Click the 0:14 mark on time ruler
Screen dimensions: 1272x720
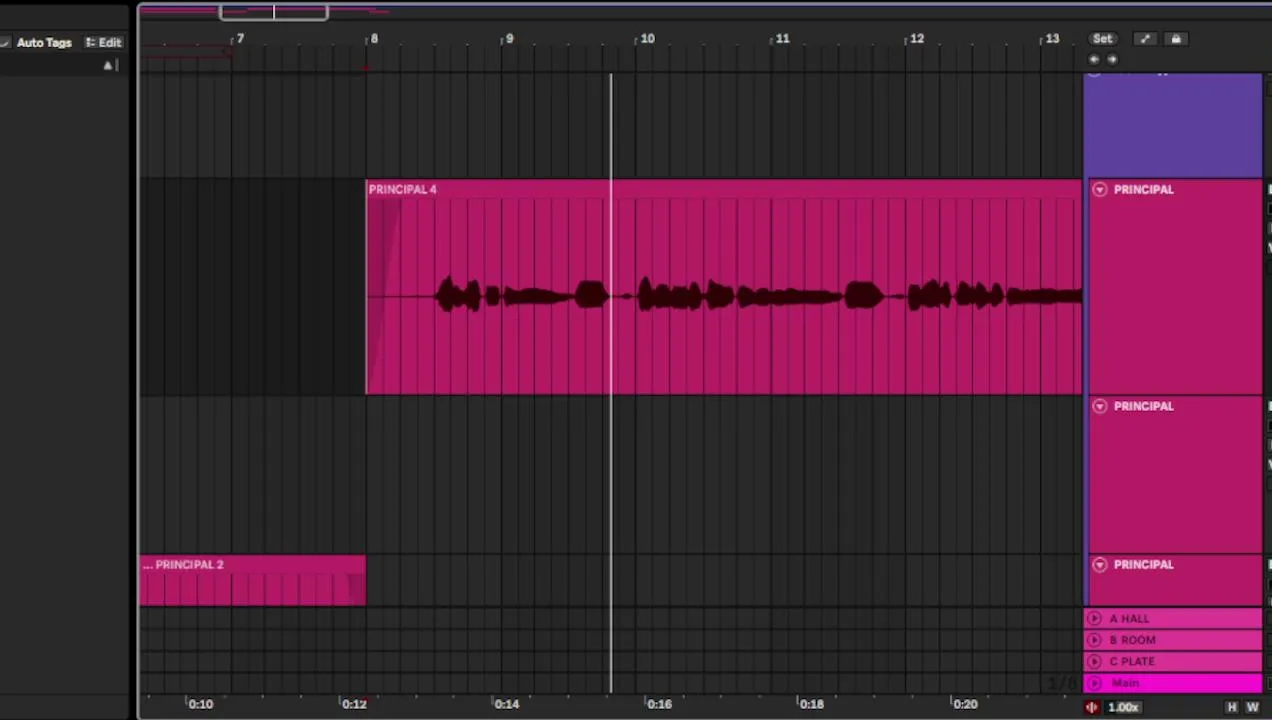click(x=506, y=704)
